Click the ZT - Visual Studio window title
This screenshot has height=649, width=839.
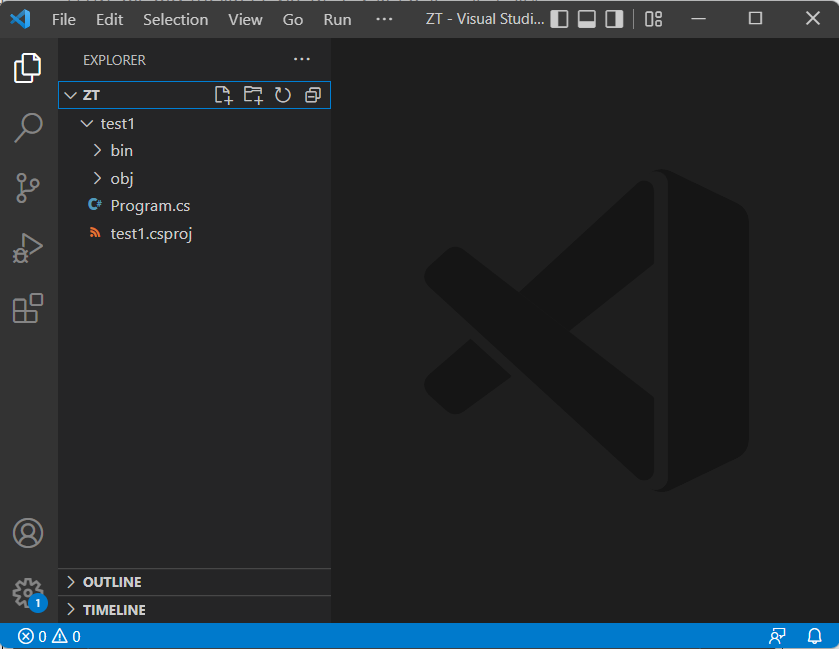(x=485, y=19)
